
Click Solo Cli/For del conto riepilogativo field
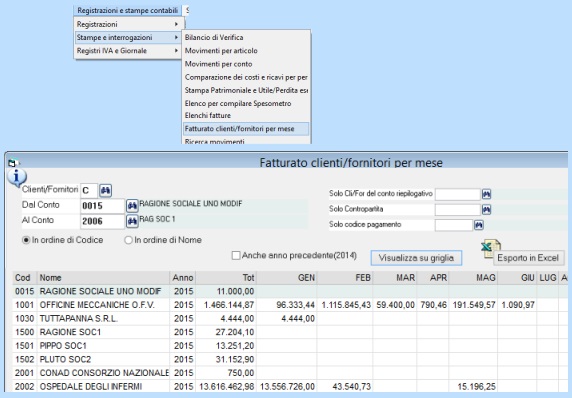[x=457, y=194]
